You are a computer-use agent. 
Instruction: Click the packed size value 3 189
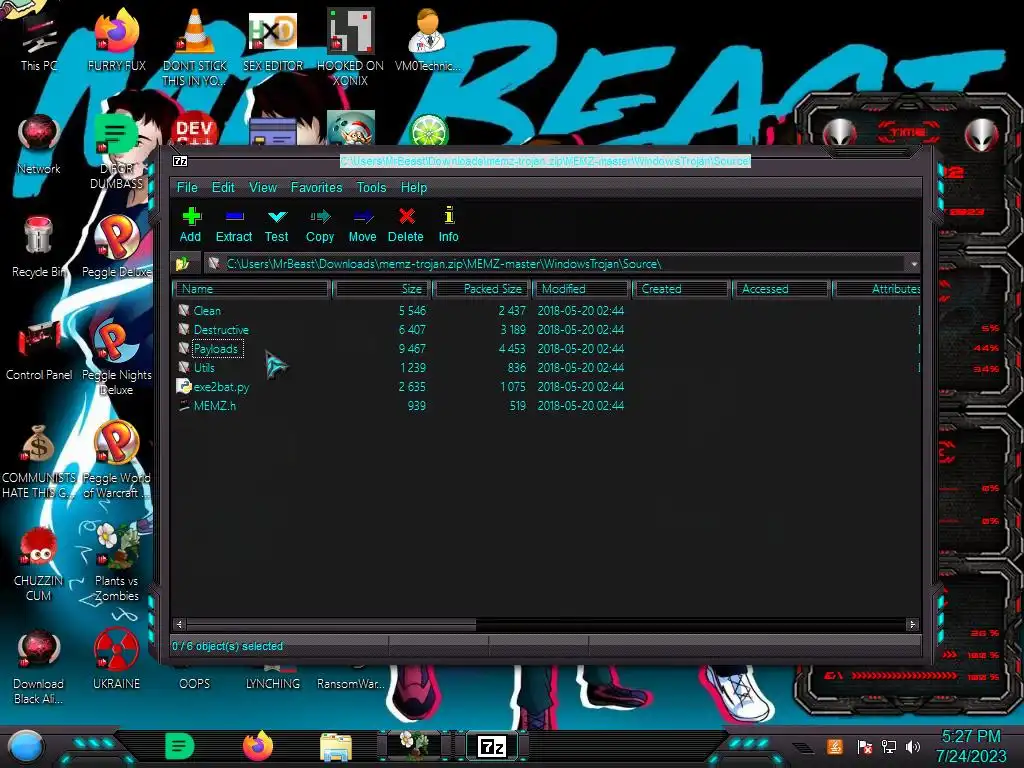[512, 330]
